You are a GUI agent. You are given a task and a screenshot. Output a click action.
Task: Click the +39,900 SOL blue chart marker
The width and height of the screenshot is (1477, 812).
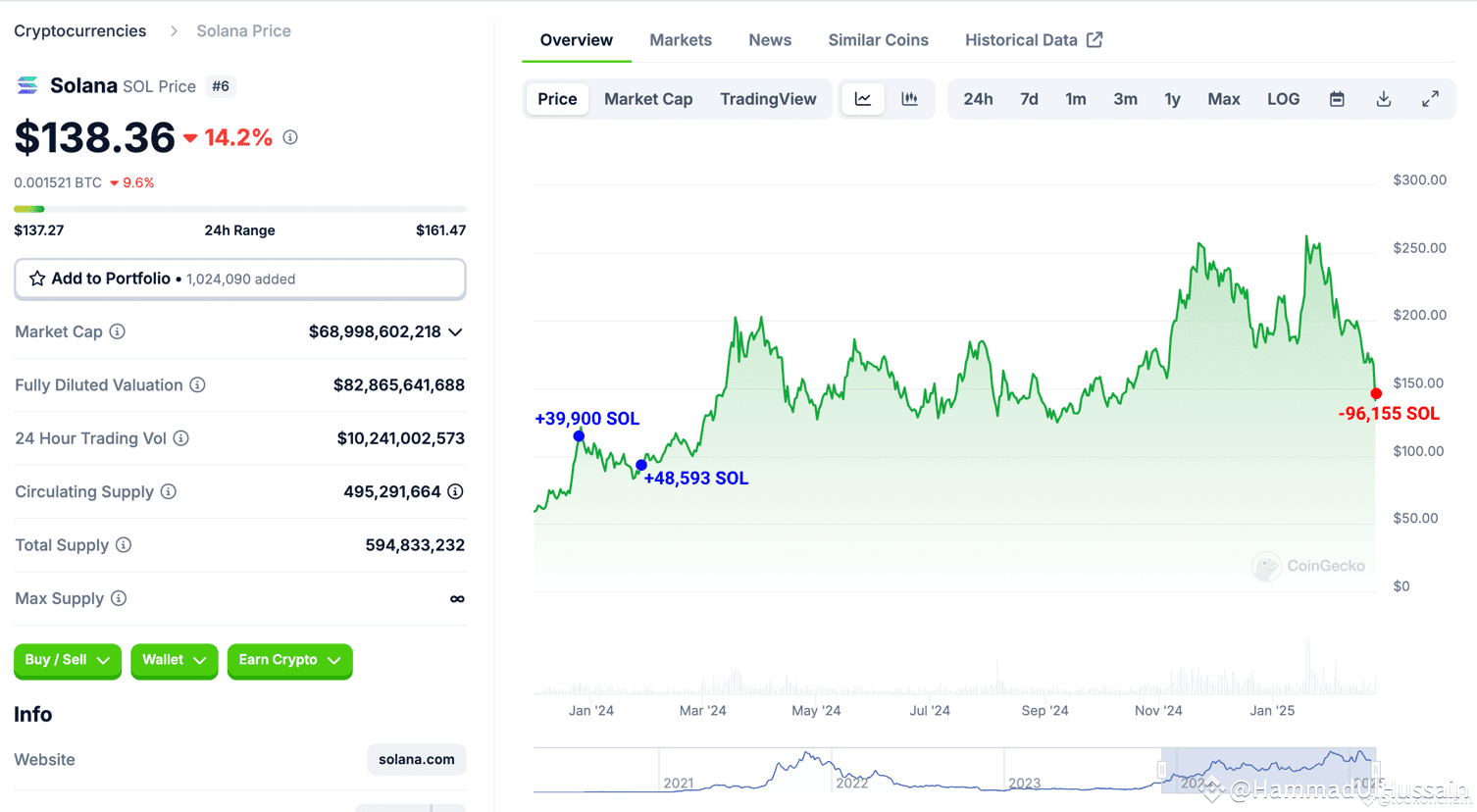pos(579,435)
